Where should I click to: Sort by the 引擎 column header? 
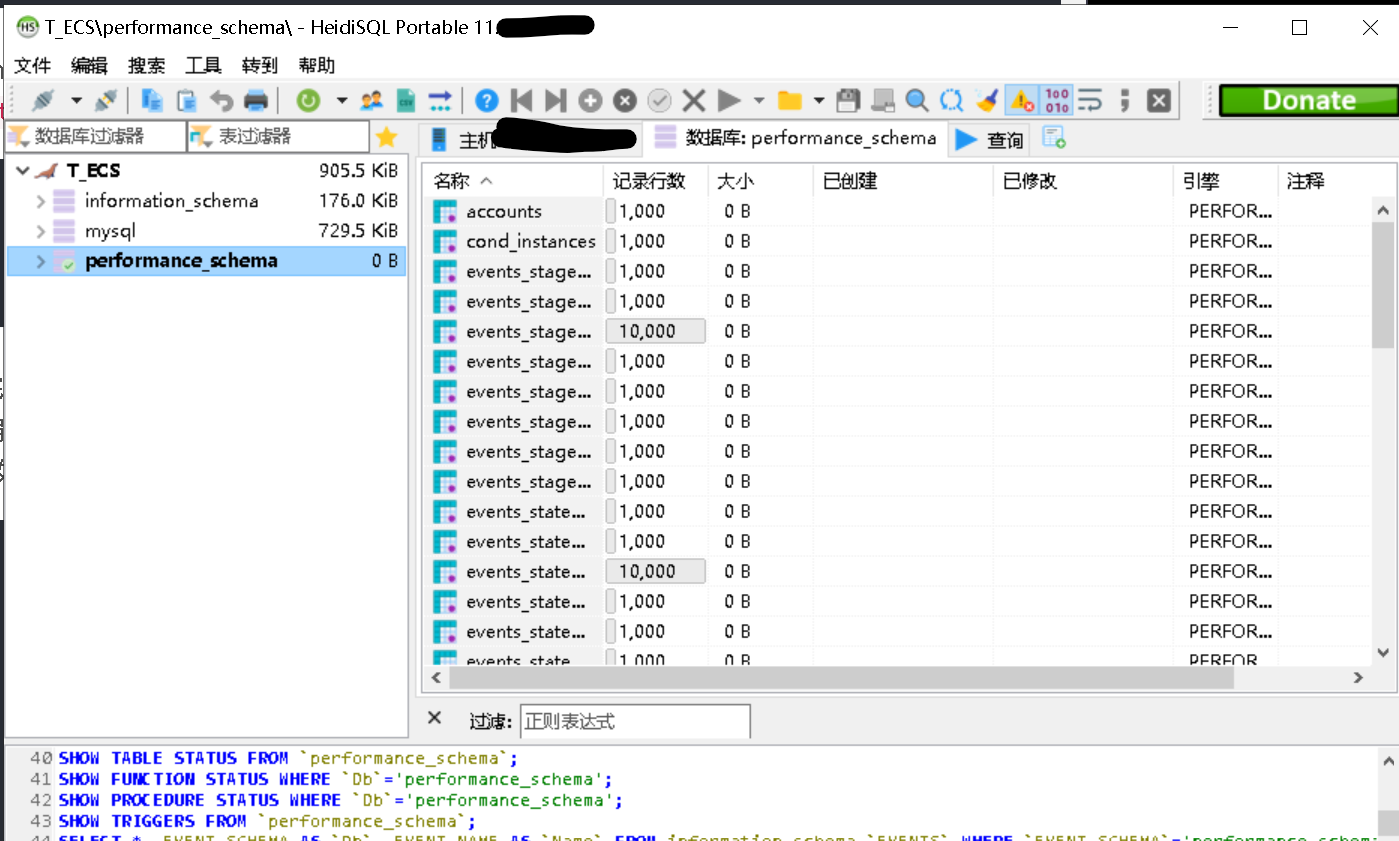point(1225,181)
